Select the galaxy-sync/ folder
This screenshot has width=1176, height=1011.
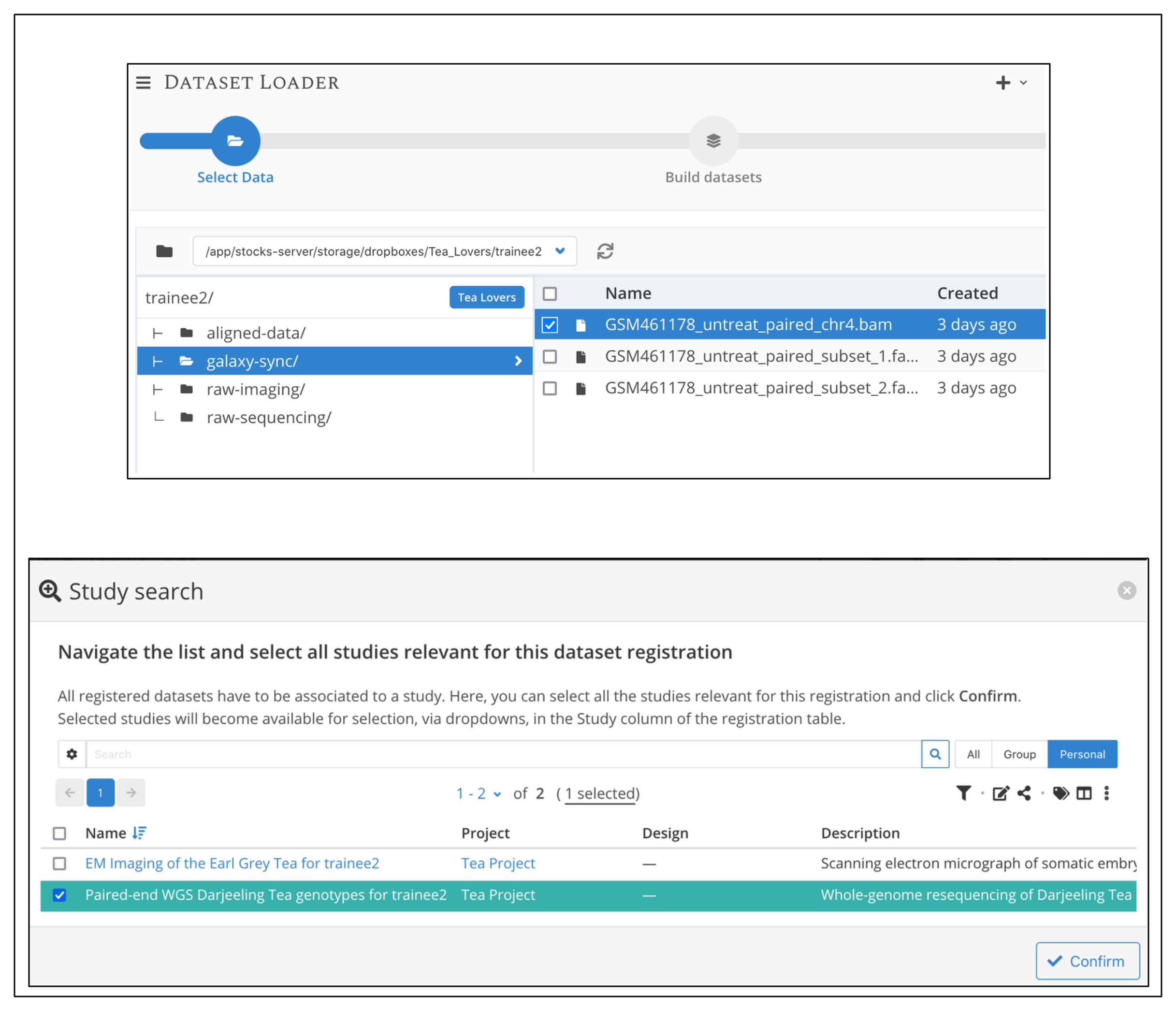[x=335, y=361]
